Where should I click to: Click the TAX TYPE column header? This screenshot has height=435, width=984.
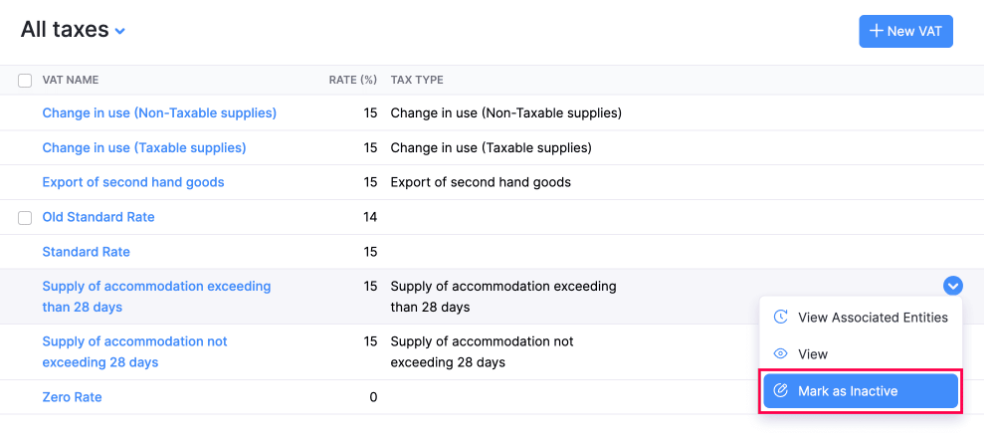(x=417, y=80)
